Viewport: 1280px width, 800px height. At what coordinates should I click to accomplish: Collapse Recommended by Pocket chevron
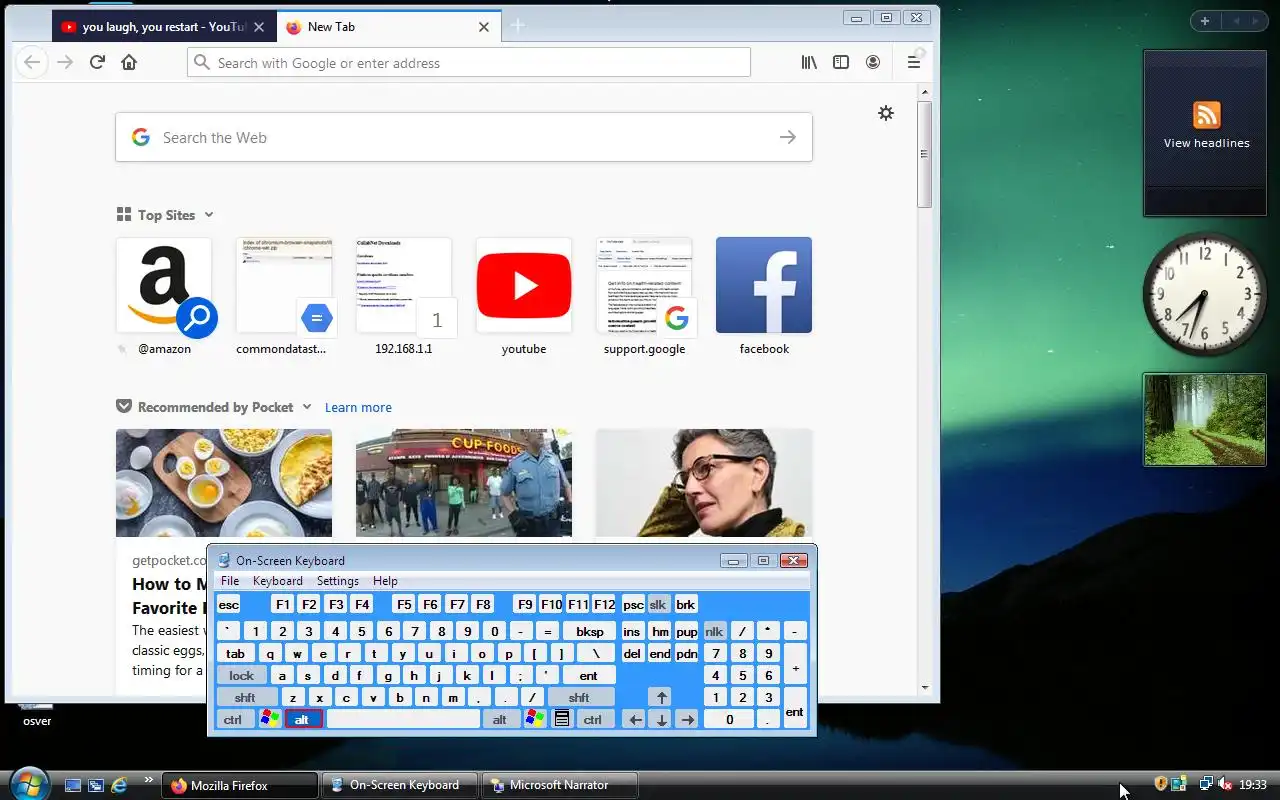[307, 407]
